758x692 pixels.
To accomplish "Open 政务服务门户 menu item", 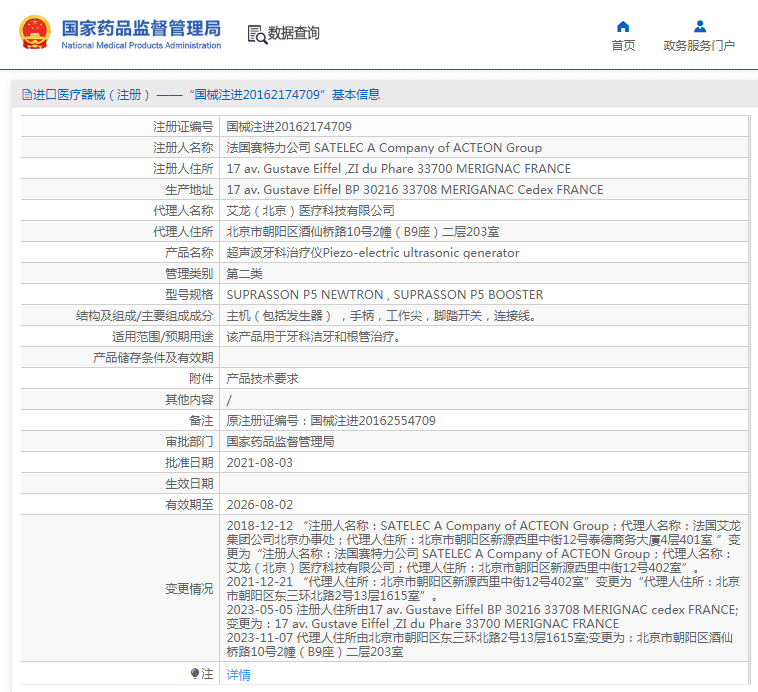I will [x=699, y=45].
